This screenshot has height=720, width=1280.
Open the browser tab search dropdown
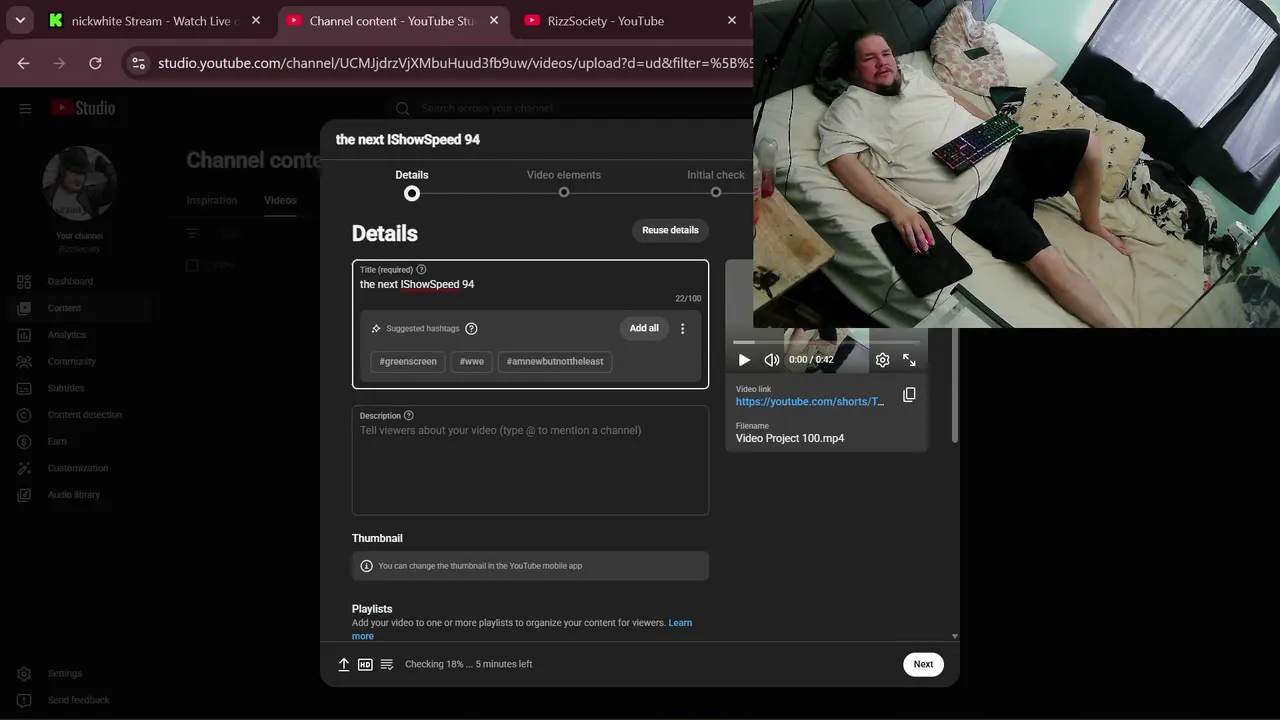20,20
